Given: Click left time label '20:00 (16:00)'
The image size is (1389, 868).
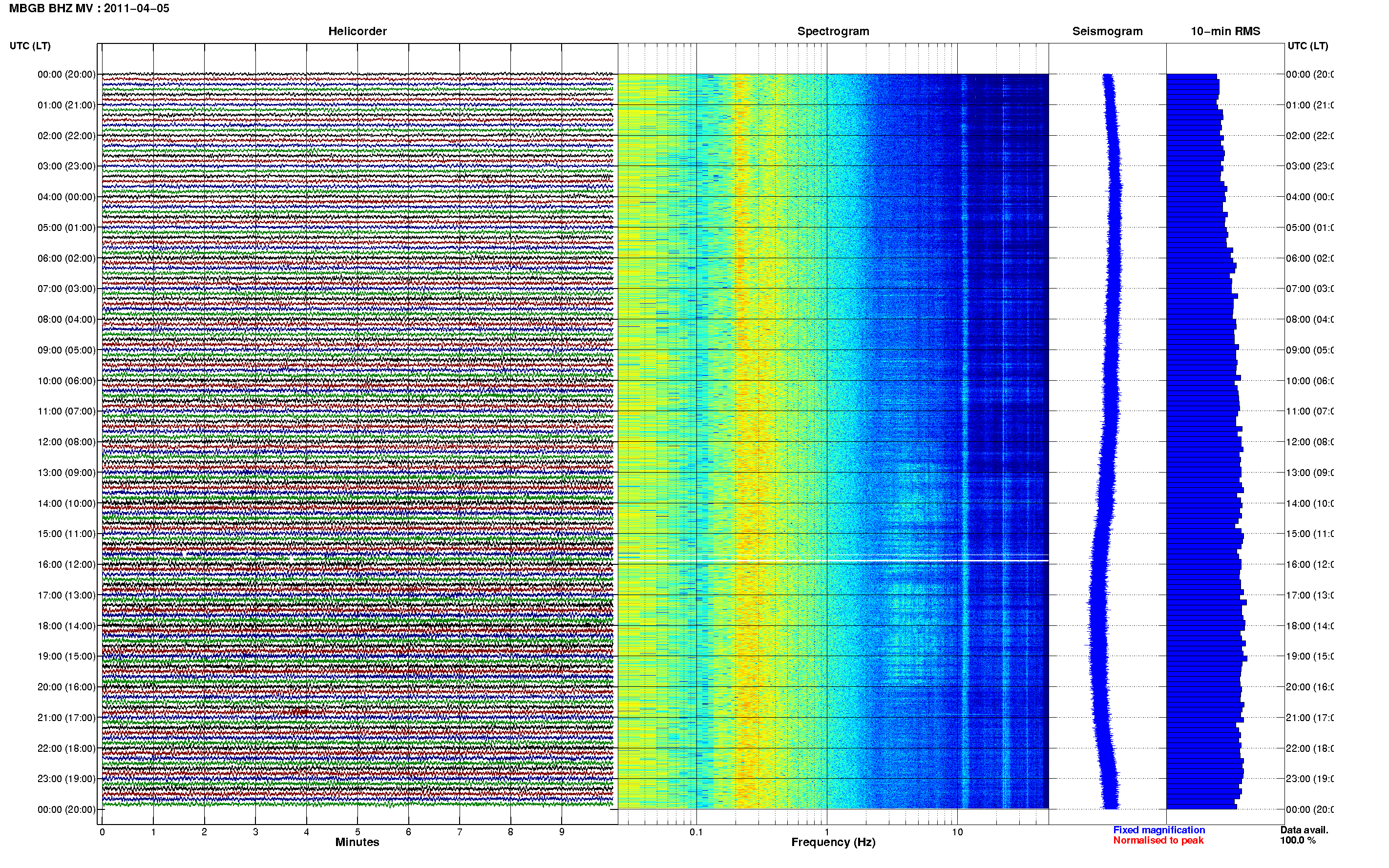Looking at the screenshot, I should [x=66, y=686].
